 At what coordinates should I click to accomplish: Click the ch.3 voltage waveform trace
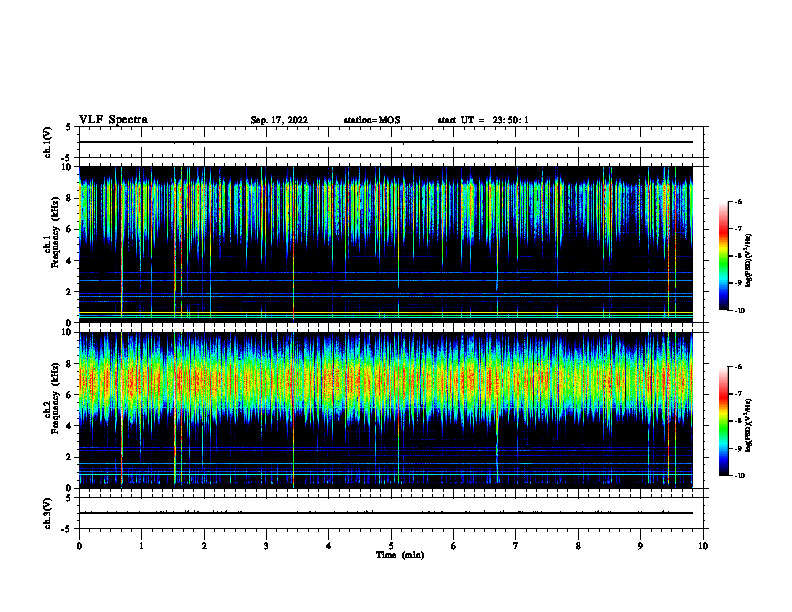[385, 513]
